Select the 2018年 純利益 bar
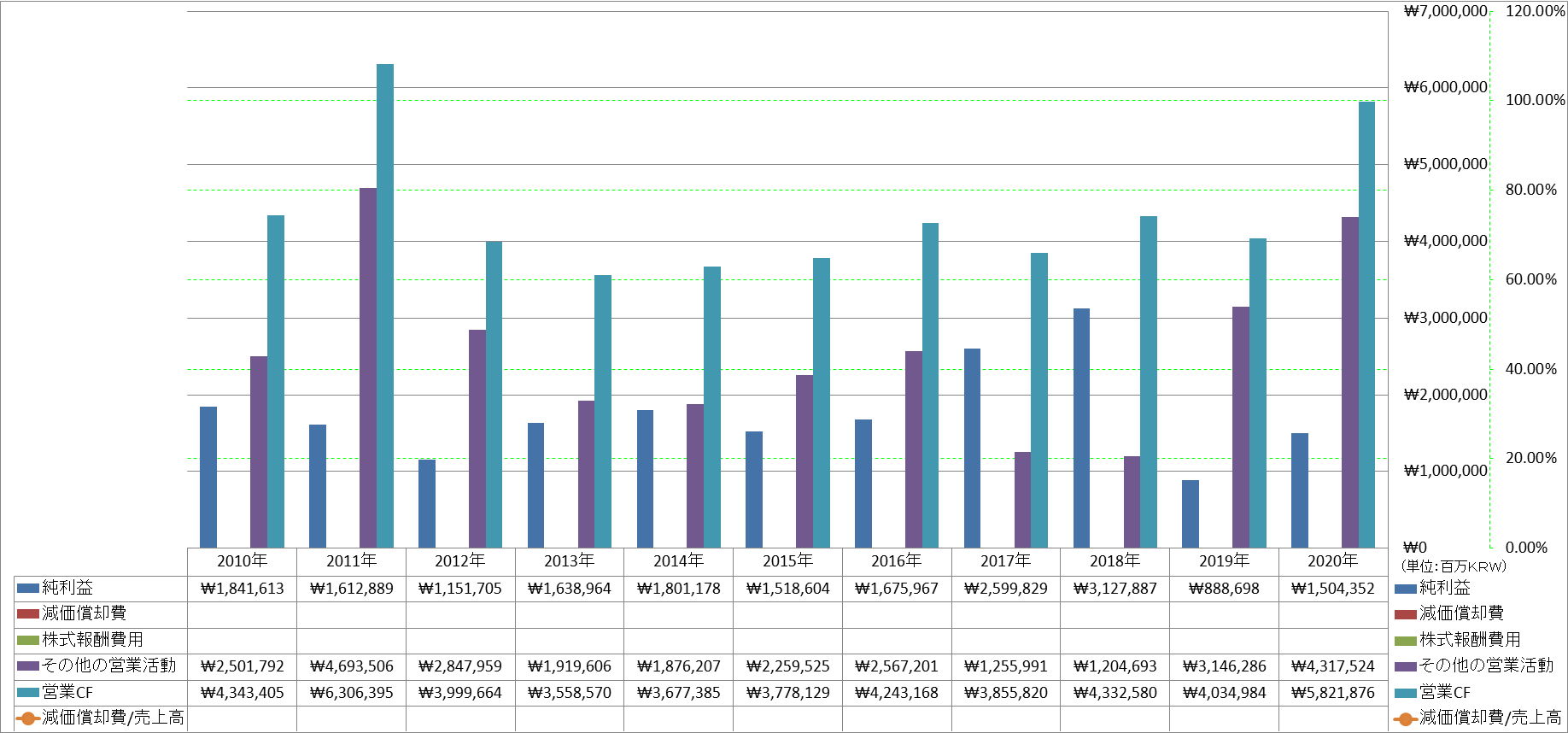1568x733 pixels. pos(1081,428)
